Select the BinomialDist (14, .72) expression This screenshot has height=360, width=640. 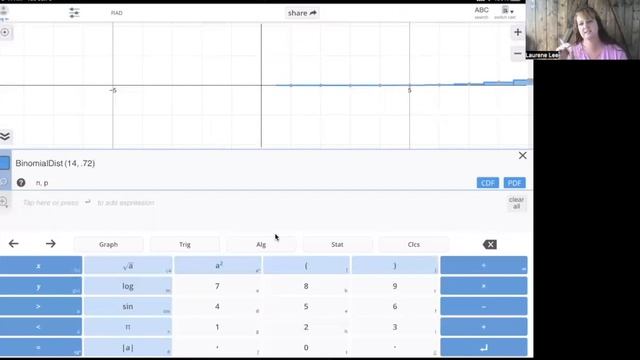55,163
